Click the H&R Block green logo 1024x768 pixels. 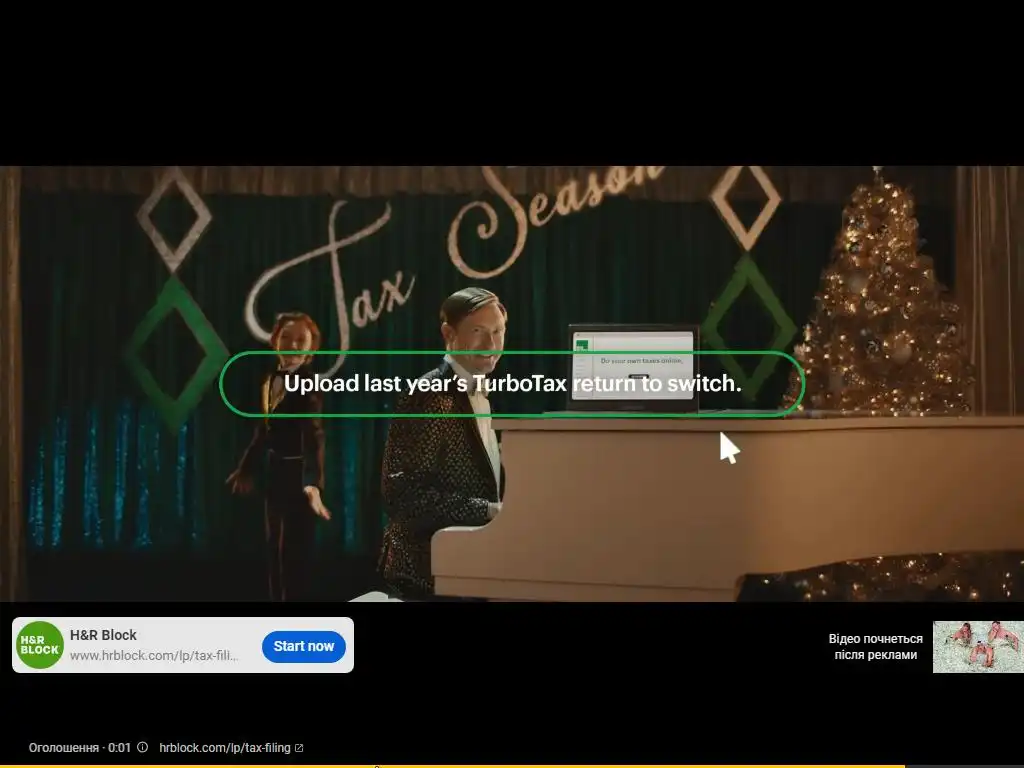pos(40,645)
